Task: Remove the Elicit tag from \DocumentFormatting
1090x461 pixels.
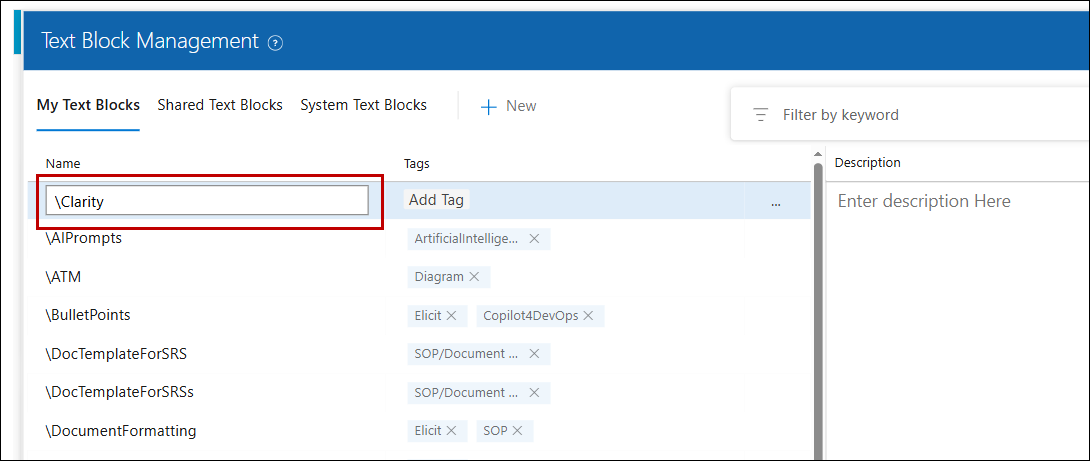Action: [x=451, y=431]
